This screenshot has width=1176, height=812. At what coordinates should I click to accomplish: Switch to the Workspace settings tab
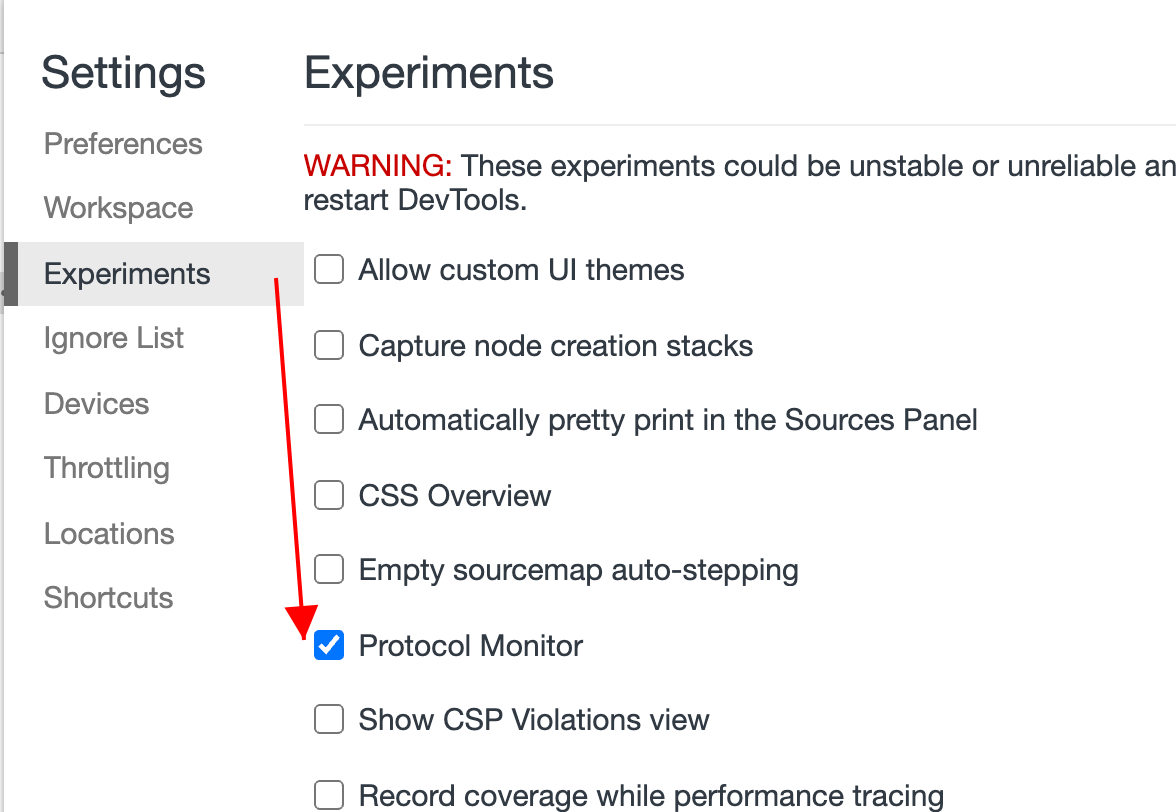[x=118, y=208]
